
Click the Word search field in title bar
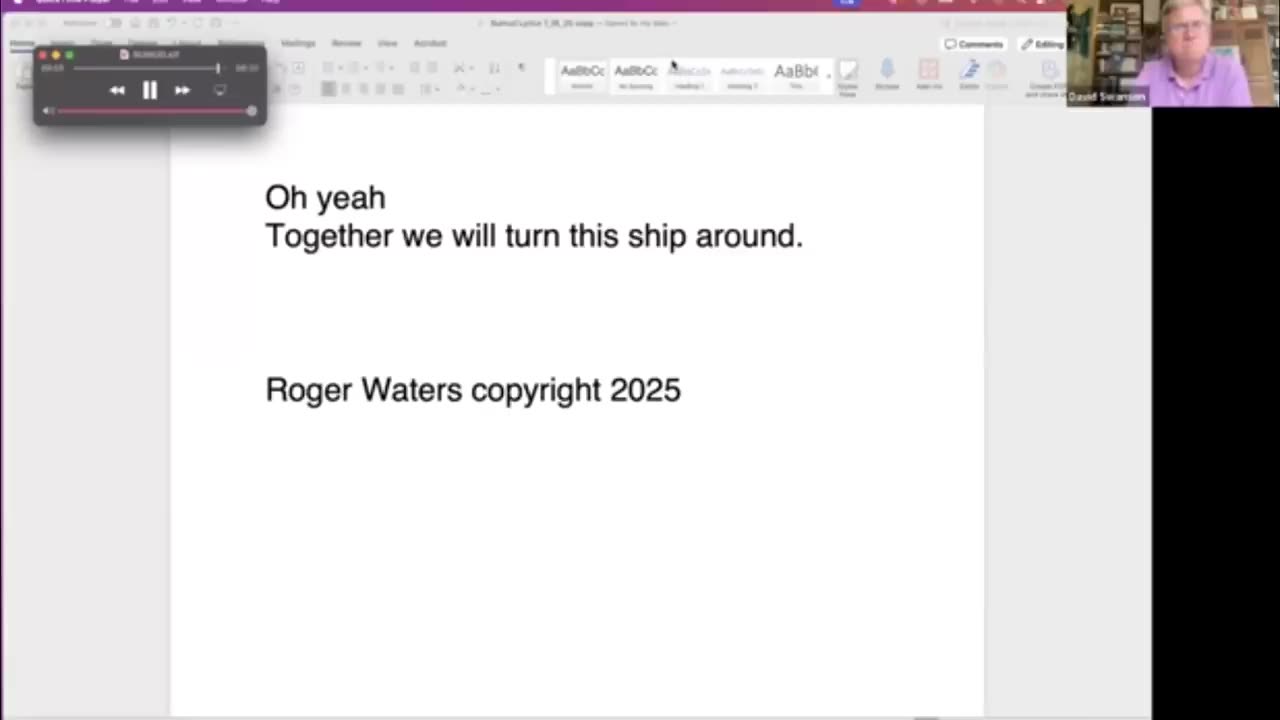[1003, 23]
